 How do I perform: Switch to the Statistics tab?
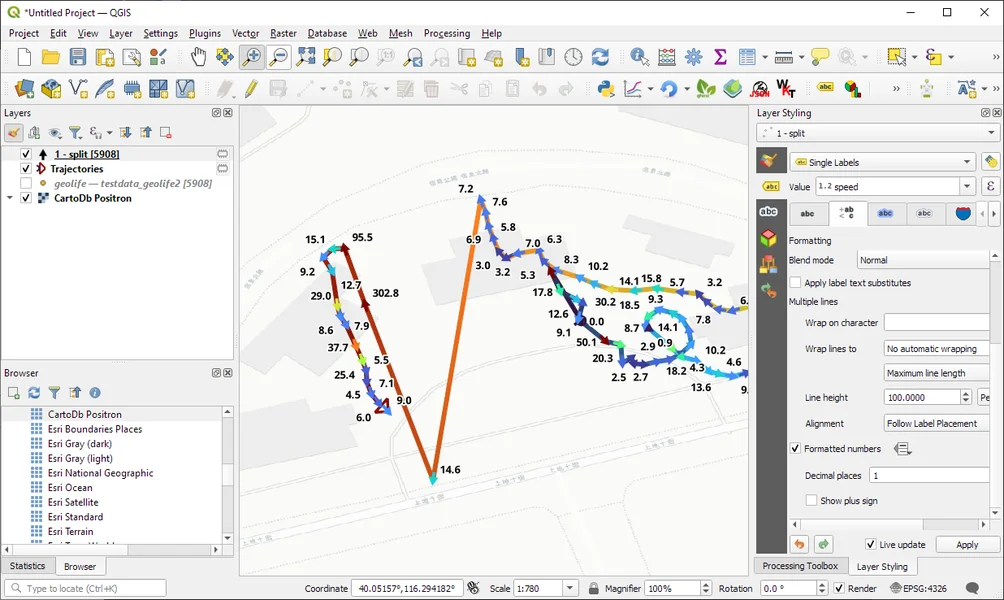pyautogui.click(x=28, y=566)
